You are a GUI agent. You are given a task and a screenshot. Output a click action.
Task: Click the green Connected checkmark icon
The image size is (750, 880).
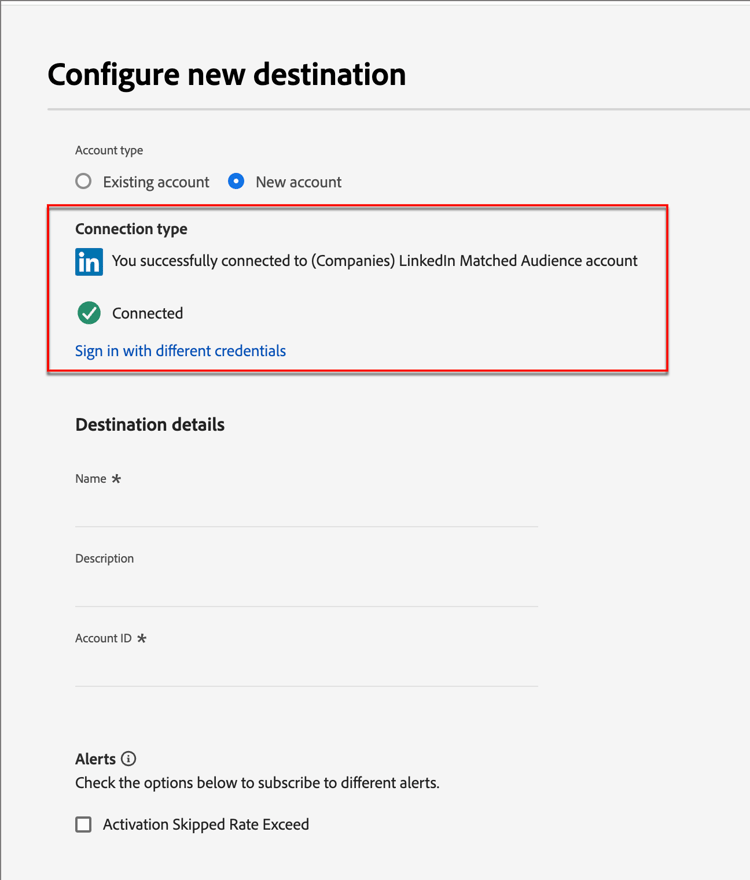pos(88,313)
